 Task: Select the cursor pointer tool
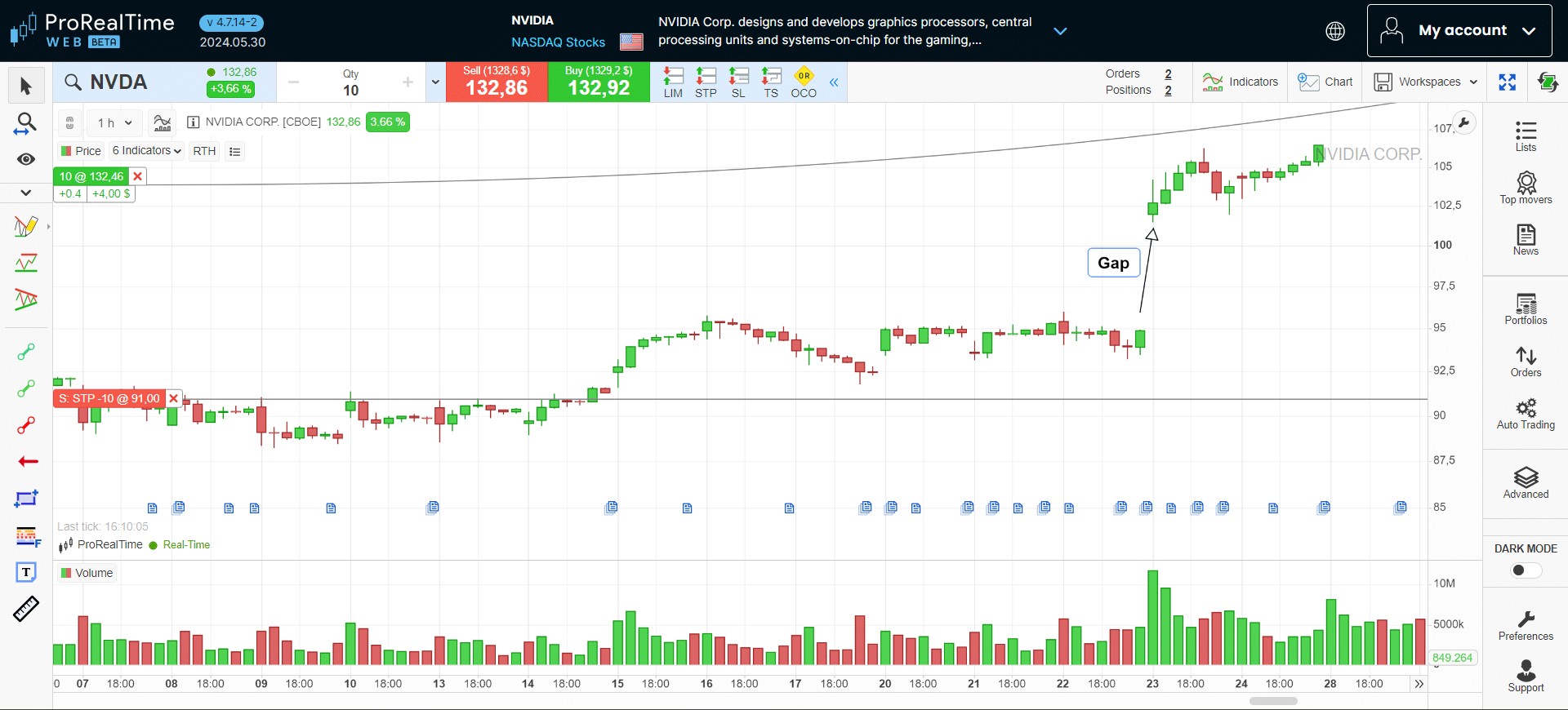point(26,86)
